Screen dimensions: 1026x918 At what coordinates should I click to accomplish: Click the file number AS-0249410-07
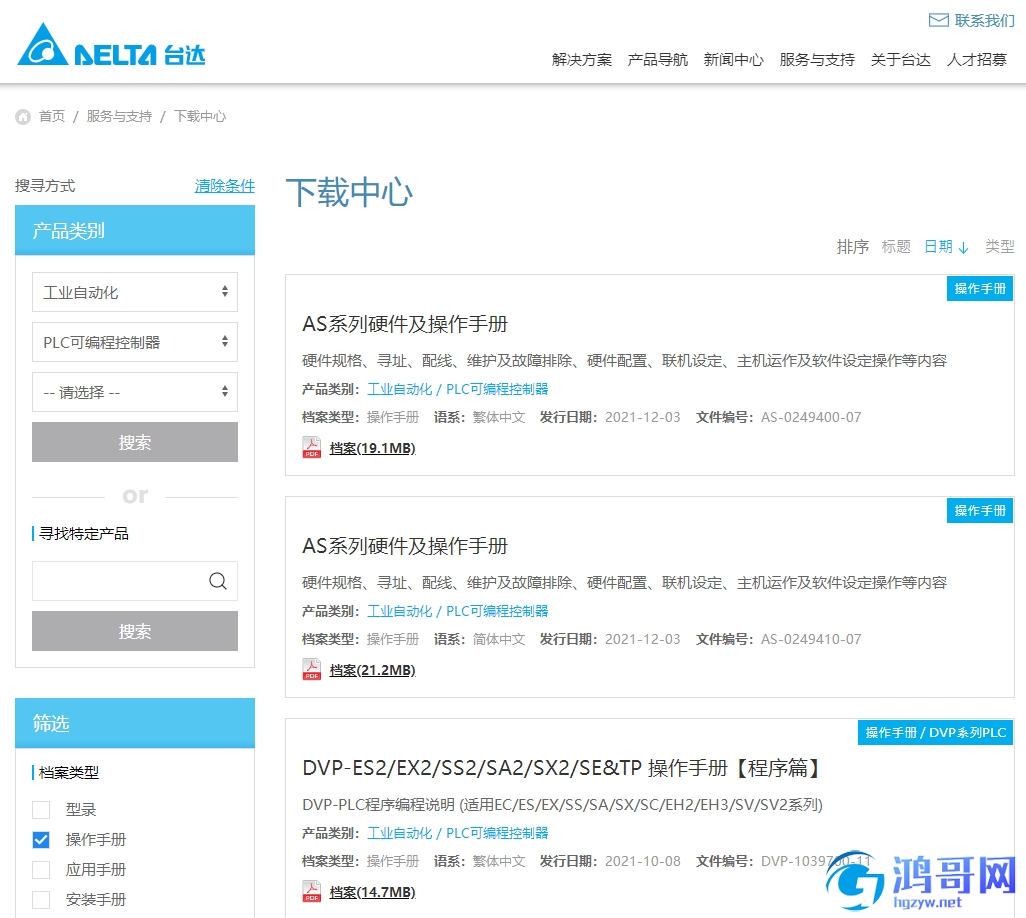pyautogui.click(x=811, y=639)
